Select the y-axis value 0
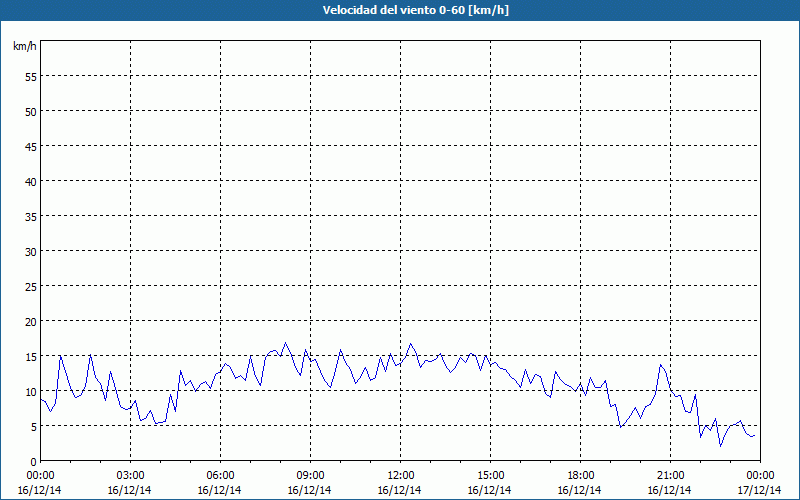Viewport: 800px width, 500px height. tap(34, 462)
